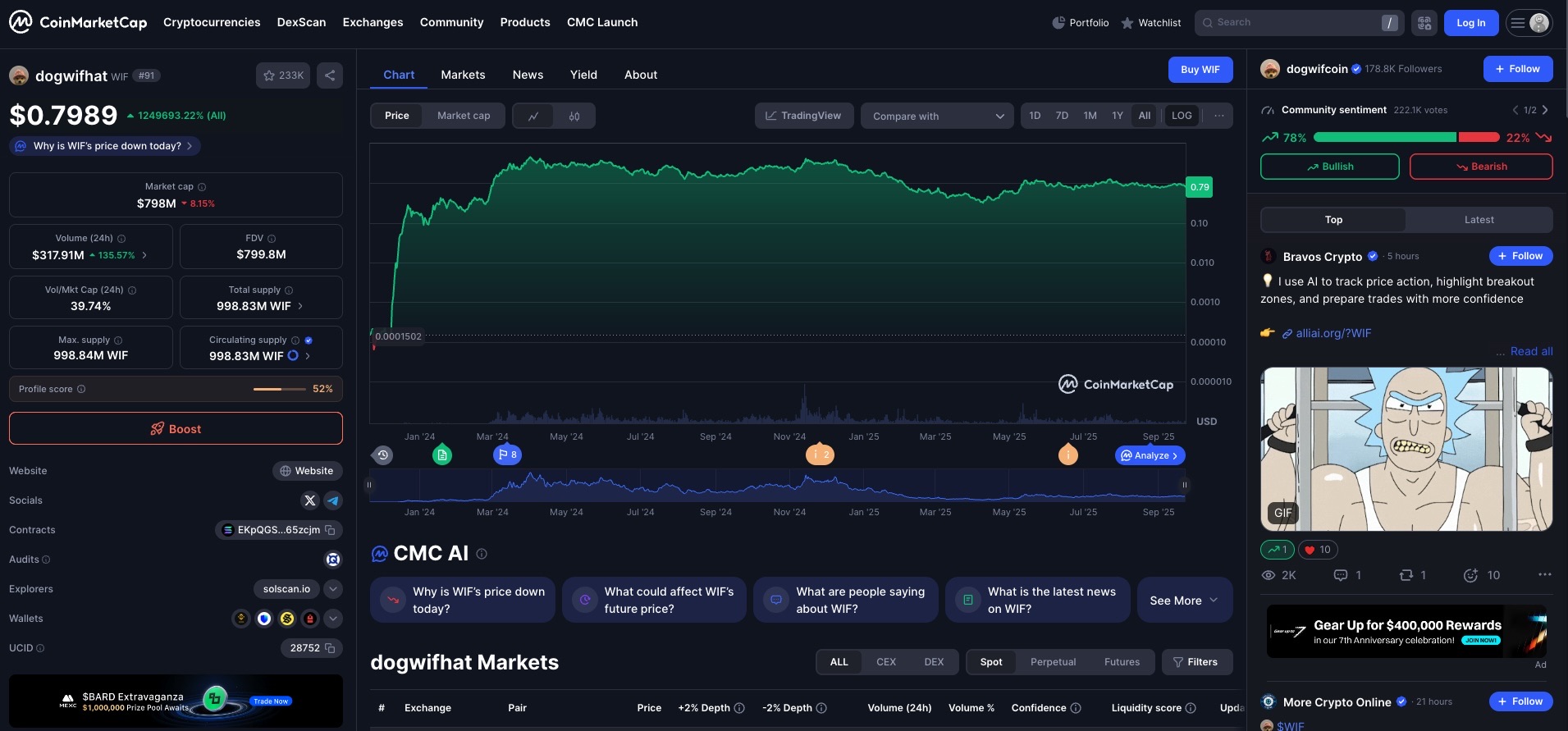
Task: Expand the Explorers list chevron
Action: [333, 589]
